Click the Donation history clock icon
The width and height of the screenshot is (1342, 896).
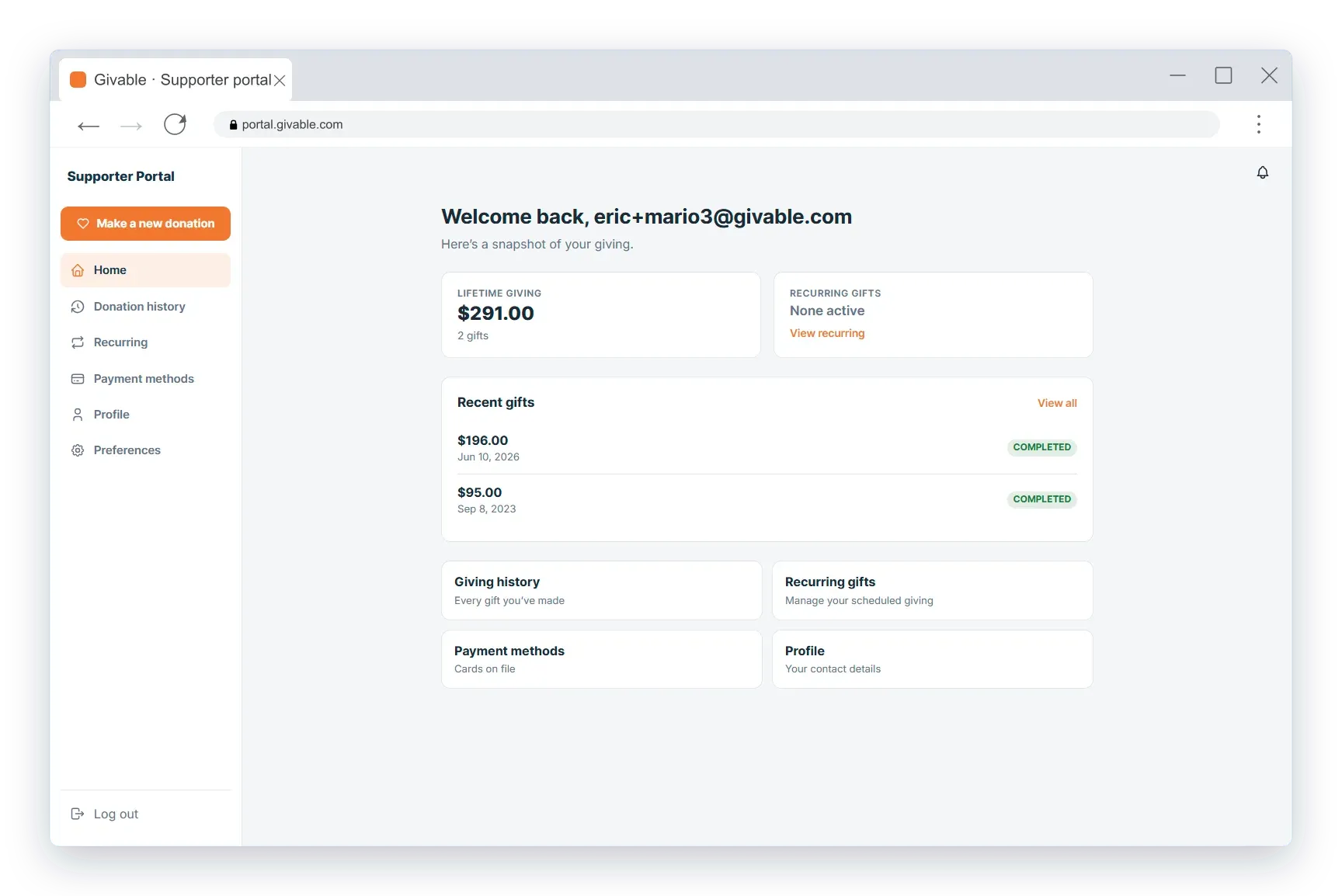[78, 307]
